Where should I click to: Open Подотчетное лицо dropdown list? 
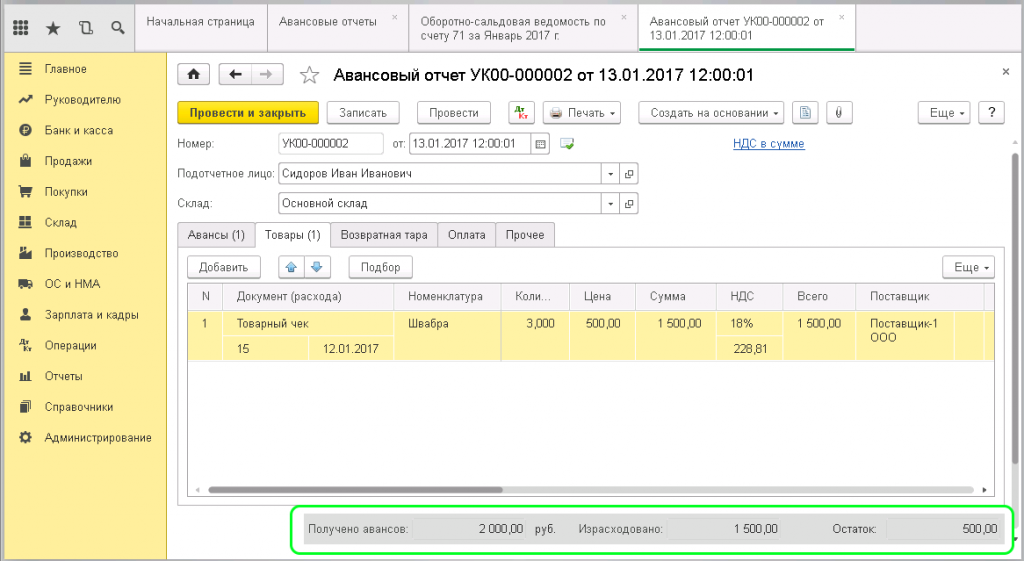[x=611, y=174]
